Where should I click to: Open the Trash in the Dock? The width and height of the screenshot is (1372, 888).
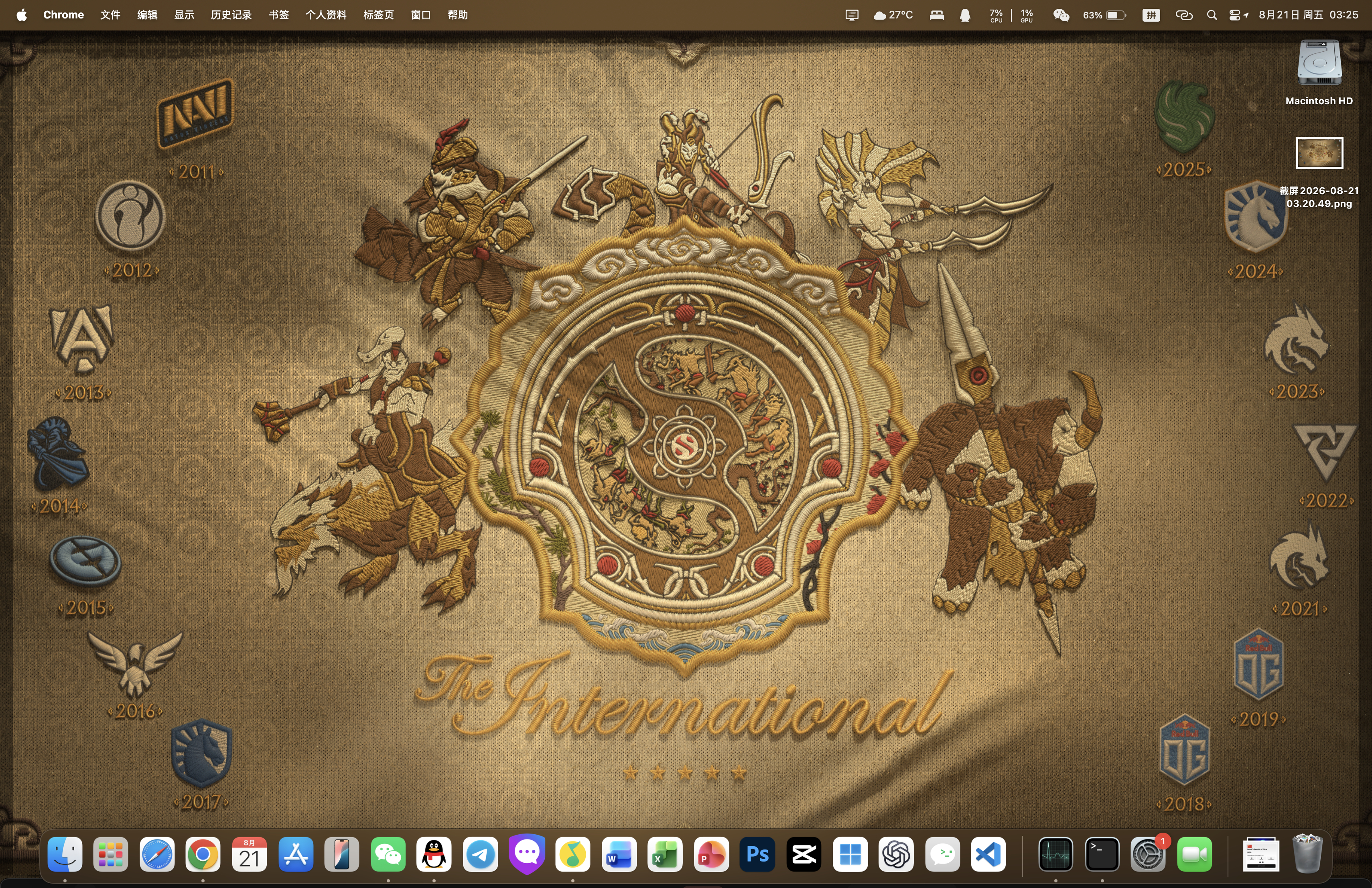coord(1307,854)
